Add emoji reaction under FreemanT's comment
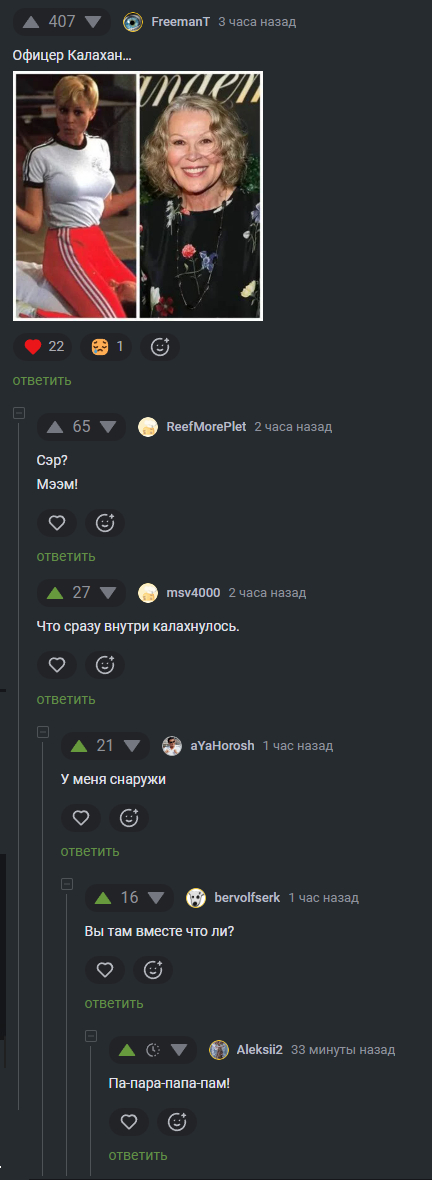This screenshot has width=432, height=1180. [160, 347]
